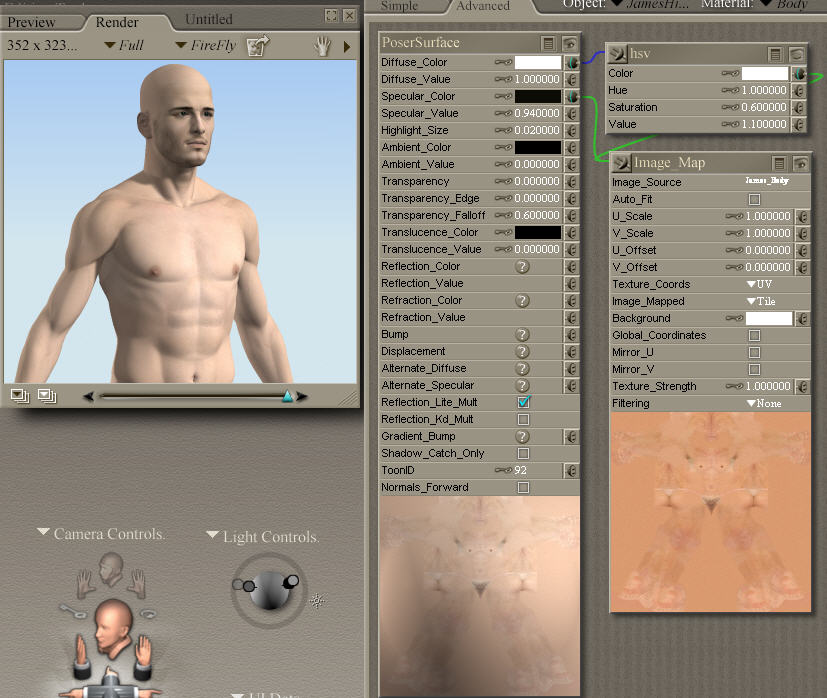Click the Bump question mark icon

coord(522,334)
